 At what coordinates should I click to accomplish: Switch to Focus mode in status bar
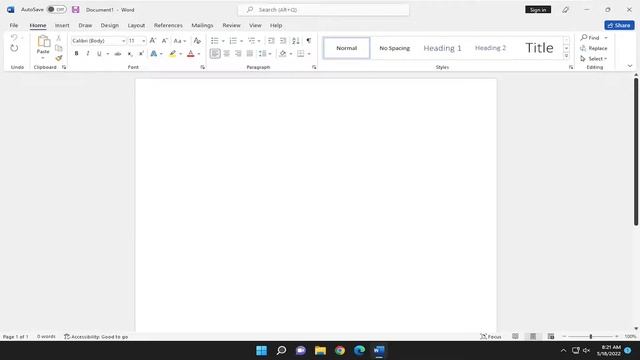[x=491, y=337]
